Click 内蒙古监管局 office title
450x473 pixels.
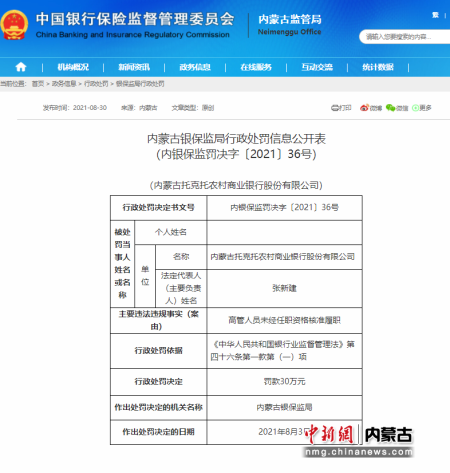(x=290, y=19)
